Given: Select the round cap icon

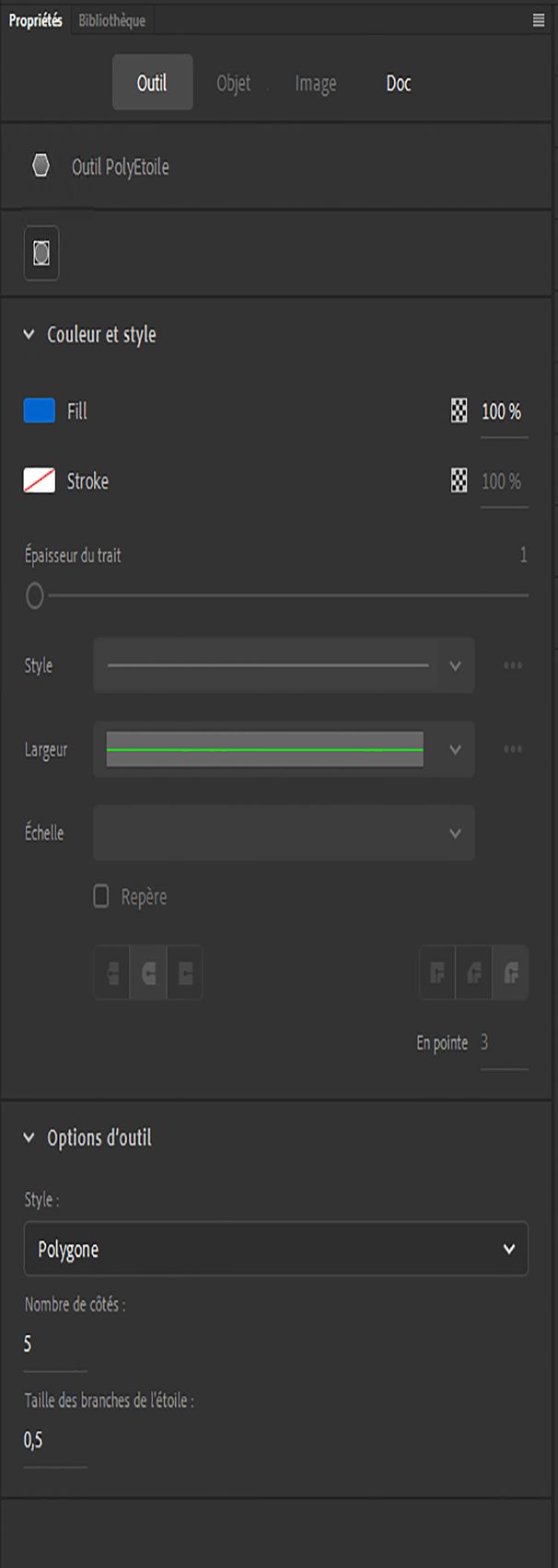Looking at the screenshot, I should click(x=148, y=973).
